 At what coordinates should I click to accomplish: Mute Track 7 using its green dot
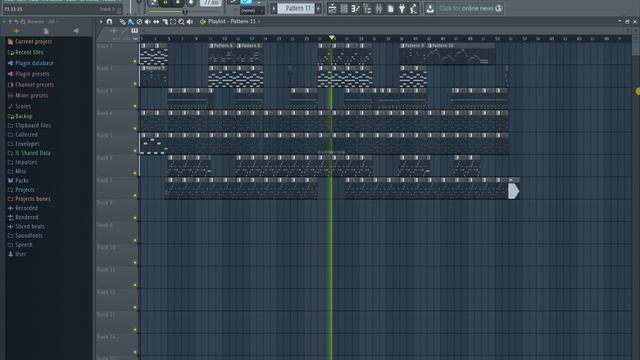point(135,196)
